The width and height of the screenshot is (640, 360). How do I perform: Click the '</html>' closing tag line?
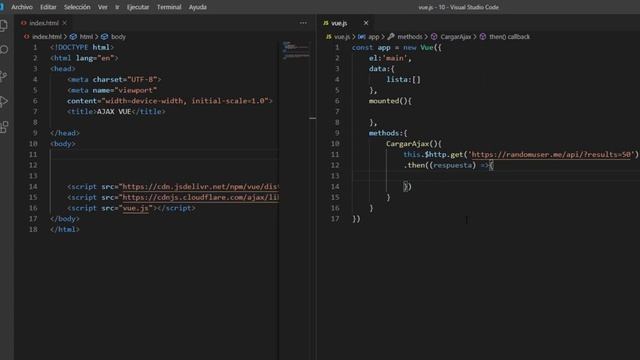65,229
